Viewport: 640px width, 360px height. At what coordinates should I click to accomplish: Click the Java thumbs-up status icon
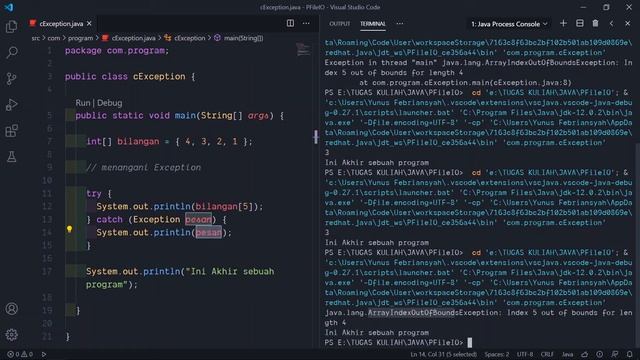[584, 354]
